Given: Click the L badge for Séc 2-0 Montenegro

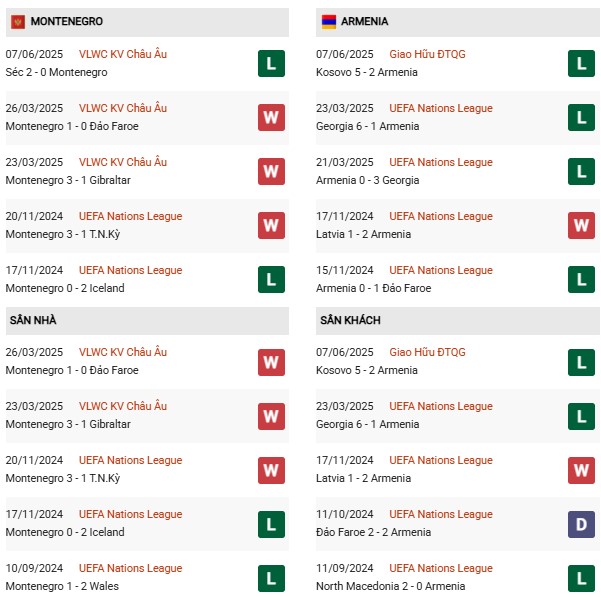Looking at the screenshot, I should (x=271, y=64).
